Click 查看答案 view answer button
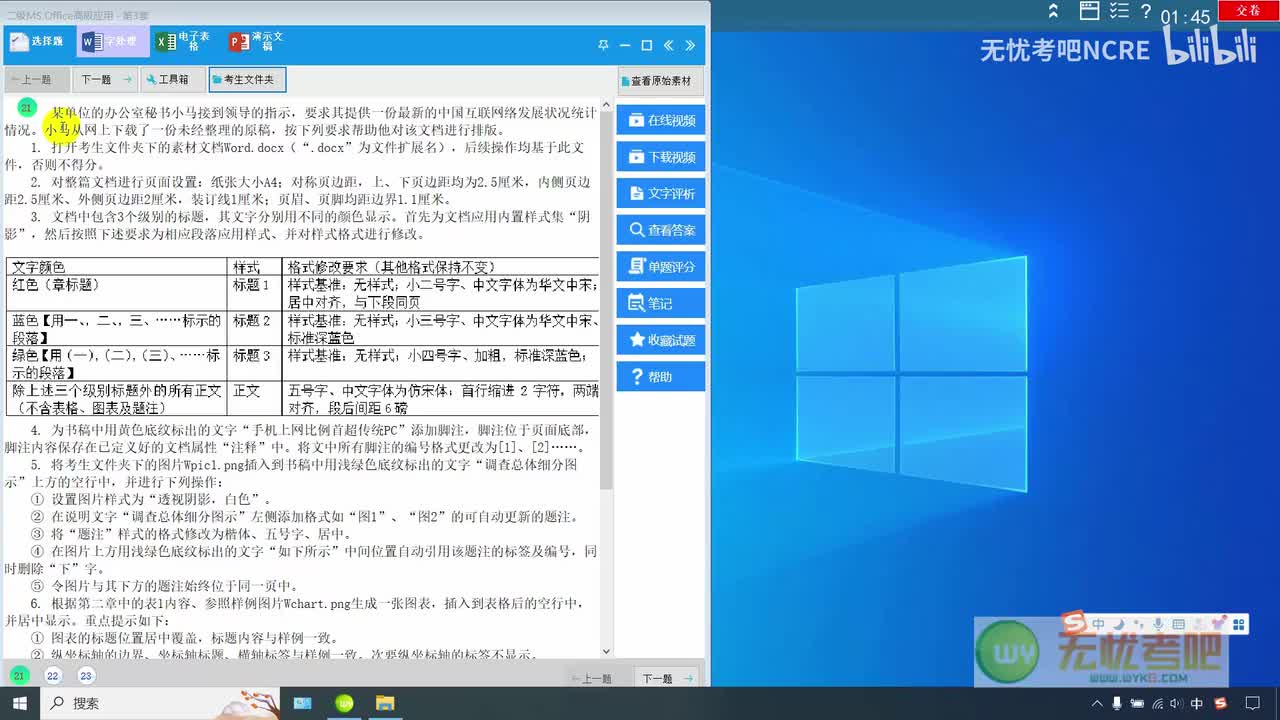 click(661, 230)
